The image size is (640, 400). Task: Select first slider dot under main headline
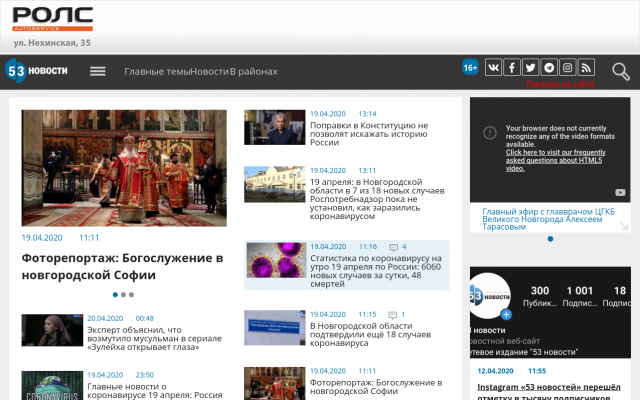tap(115, 295)
